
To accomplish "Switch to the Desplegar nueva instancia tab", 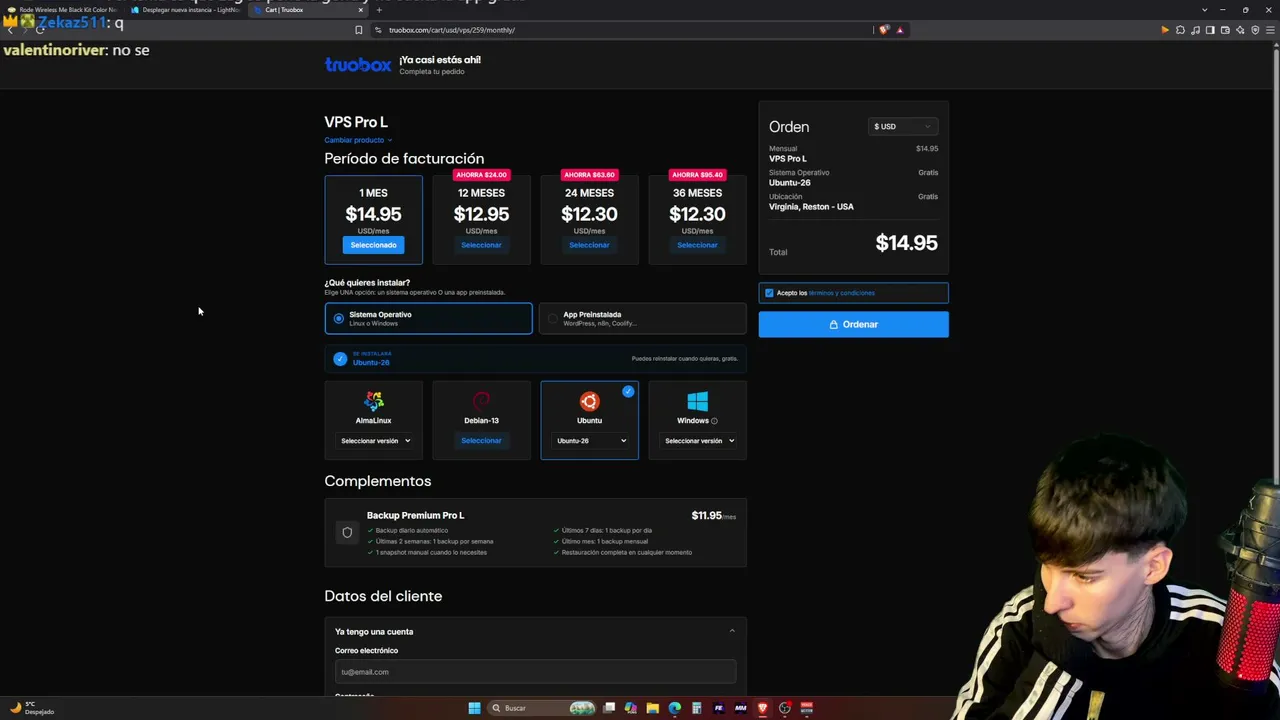I will pos(186,10).
